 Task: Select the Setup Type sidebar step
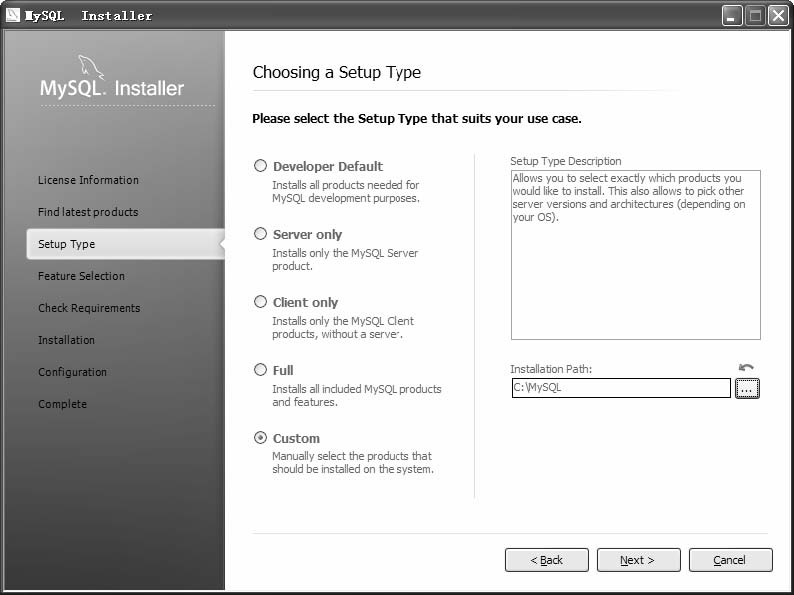126,244
